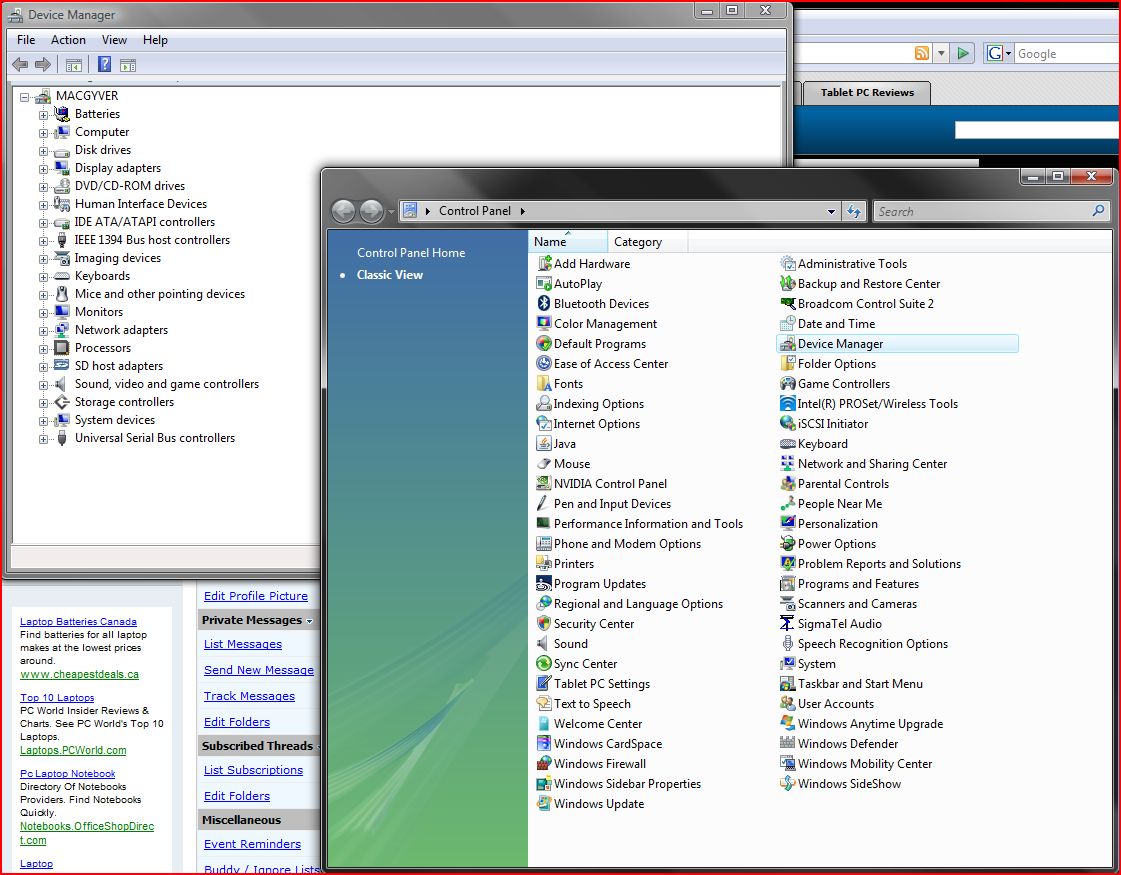Expand the Display adapters node
The width and height of the screenshot is (1121, 875).
tap(44, 169)
